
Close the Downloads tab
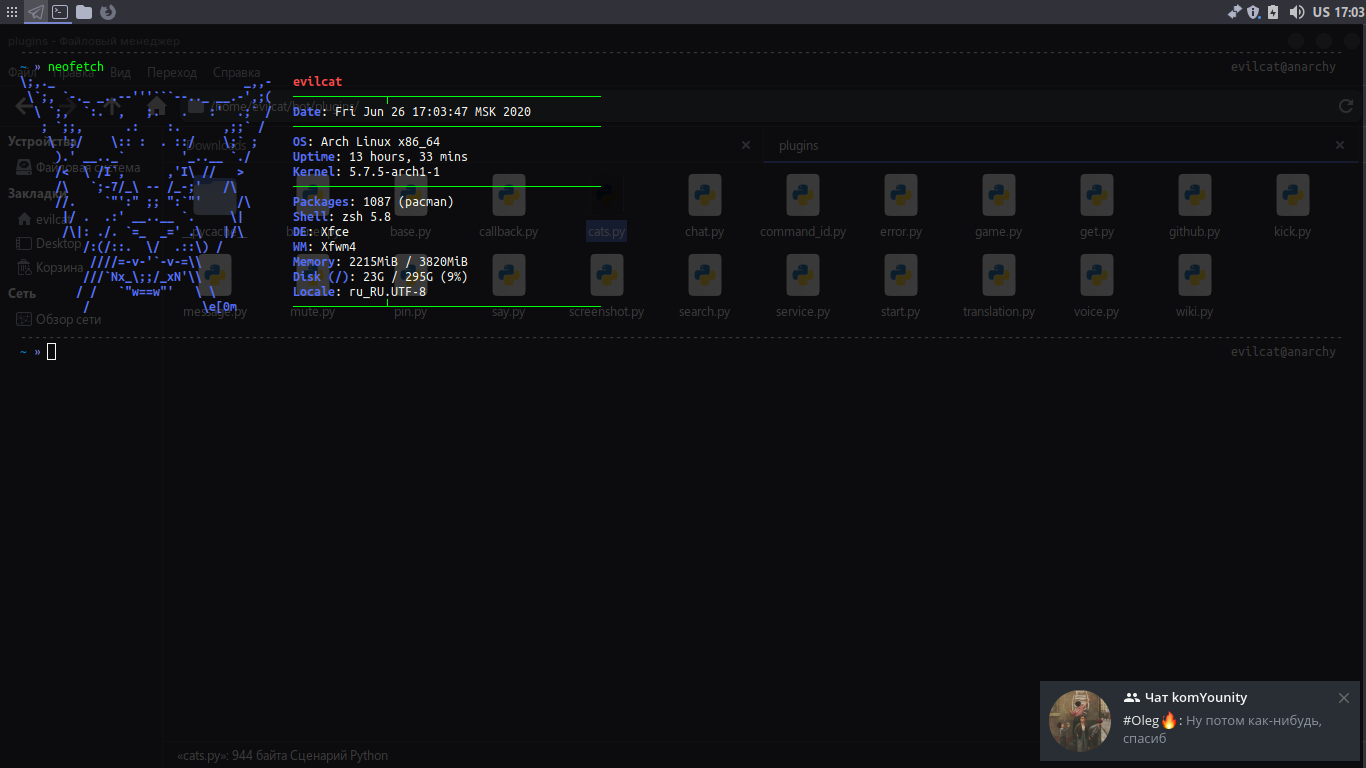point(745,145)
